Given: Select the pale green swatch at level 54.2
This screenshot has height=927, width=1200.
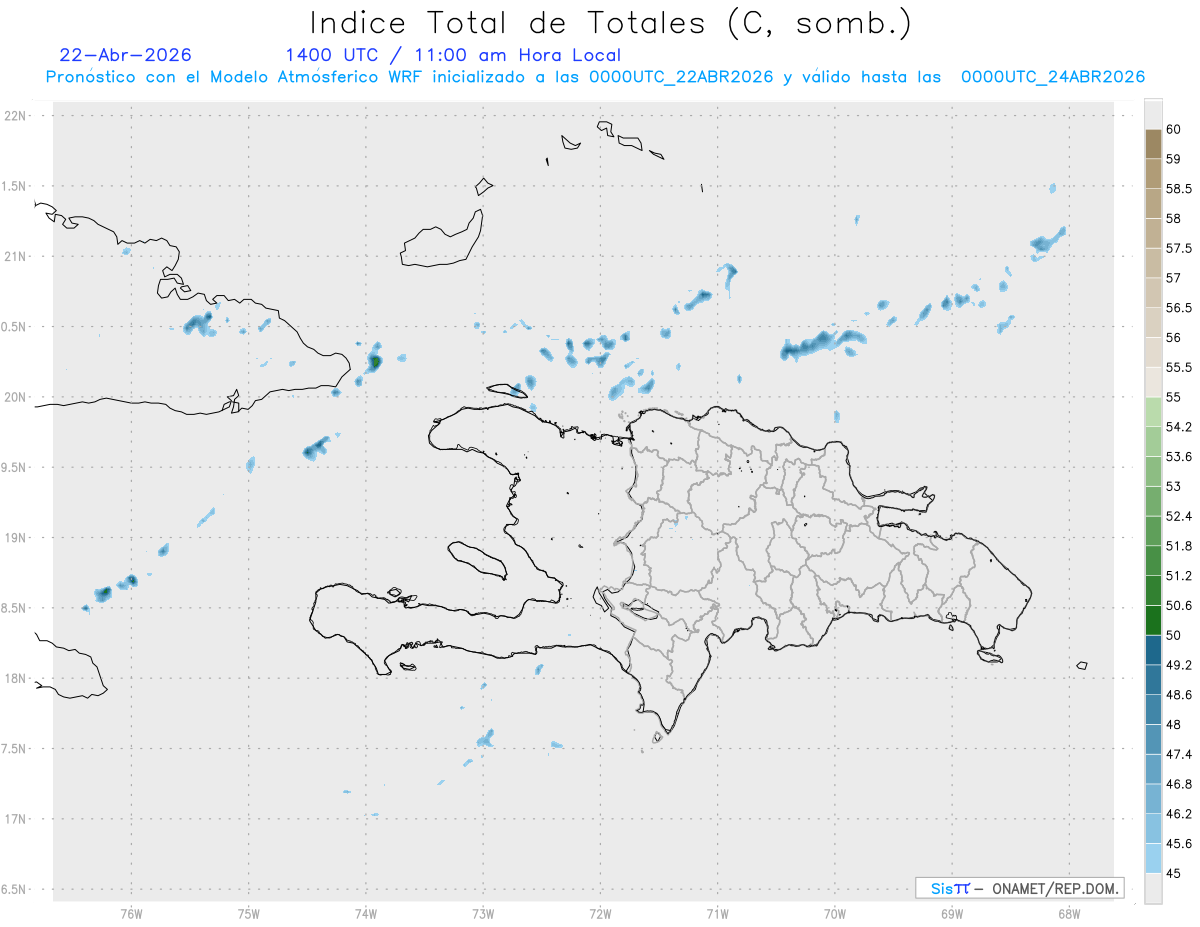Looking at the screenshot, I should pos(1153,412).
